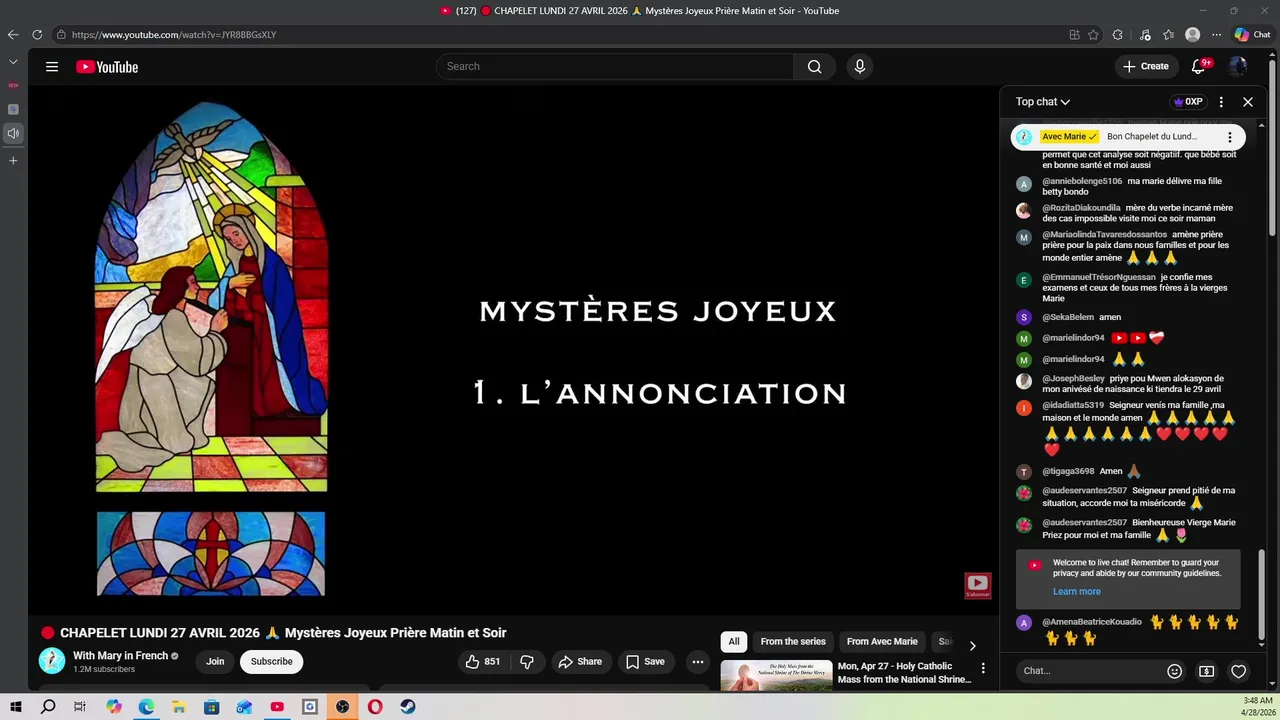This screenshot has width=1280, height=720.
Task: Click @anniebolenge5106 username in chat
Action: click(x=1082, y=181)
